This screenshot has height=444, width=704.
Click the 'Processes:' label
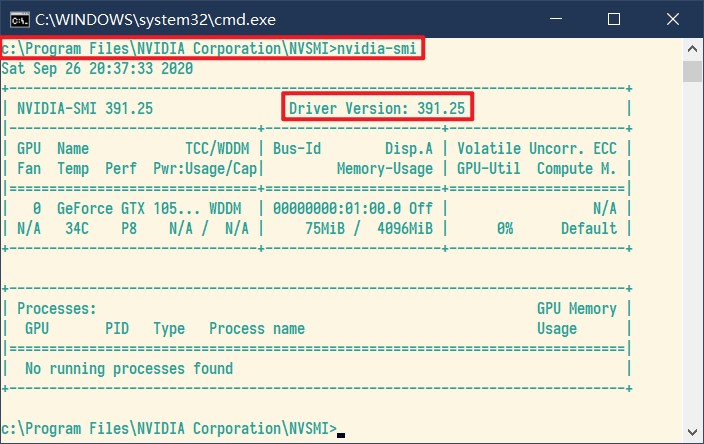pos(57,308)
